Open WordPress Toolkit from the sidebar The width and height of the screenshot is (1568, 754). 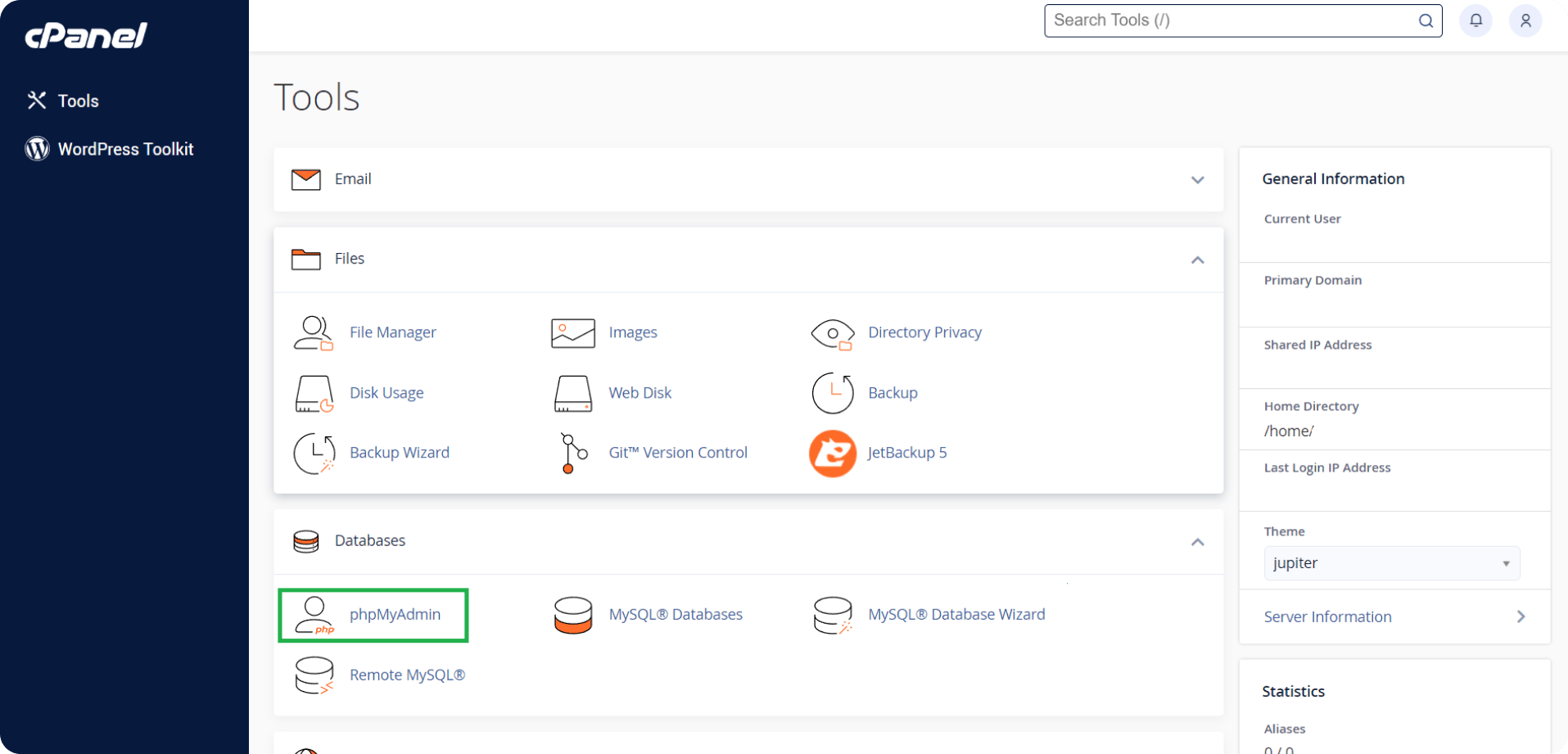coord(125,149)
